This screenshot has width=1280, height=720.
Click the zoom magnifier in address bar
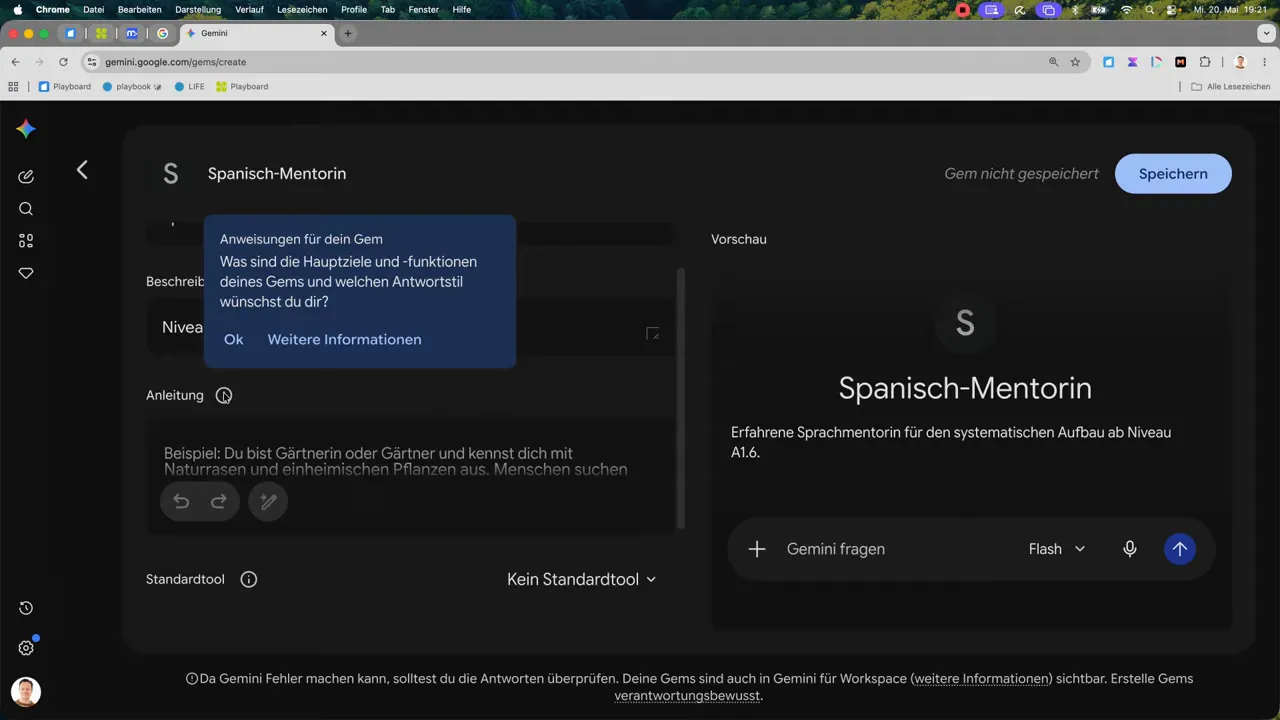tap(1053, 62)
